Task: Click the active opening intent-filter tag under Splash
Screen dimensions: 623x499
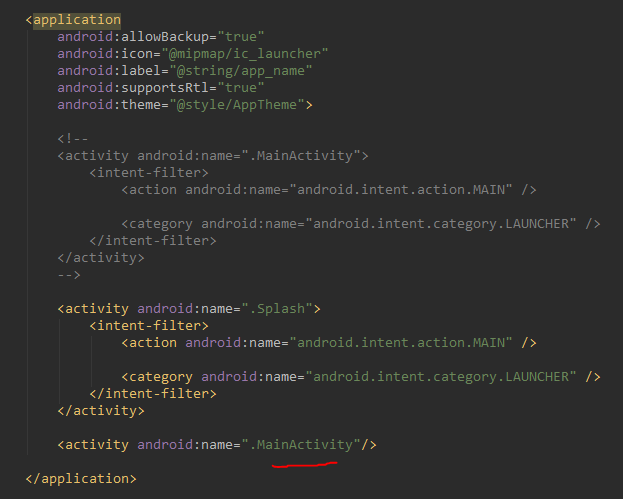Action: pyautogui.click(x=149, y=326)
